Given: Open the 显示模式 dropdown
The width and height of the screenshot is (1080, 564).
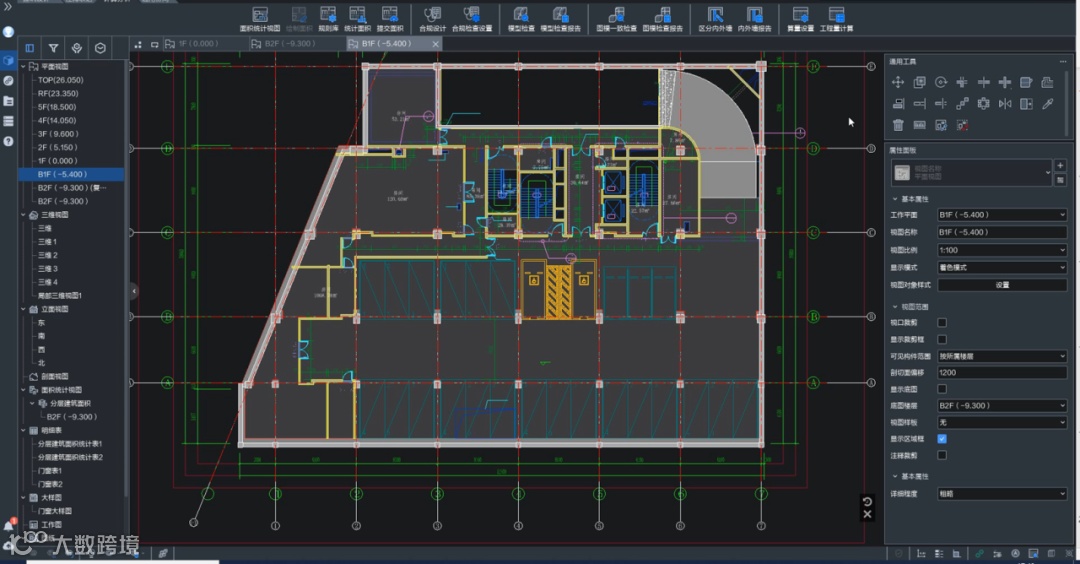Looking at the screenshot, I should point(1002,267).
